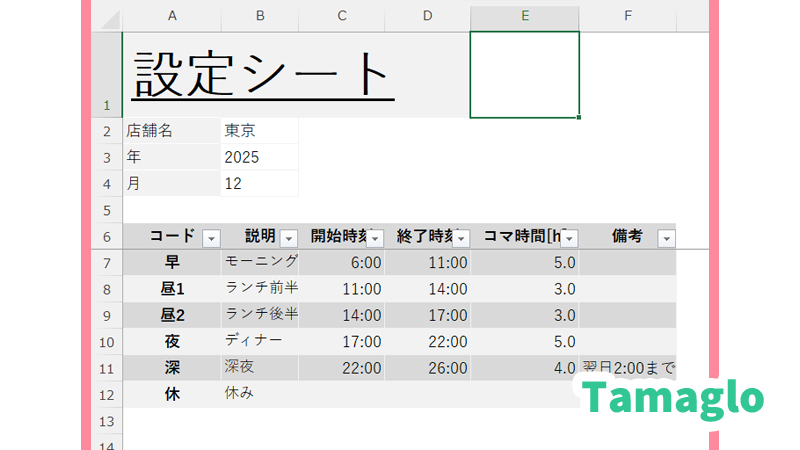Image resolution: width=800 pixels, height=450 pixels.
Task: Open the 説明 column filter dropdown
Action: tap(288, 238)
